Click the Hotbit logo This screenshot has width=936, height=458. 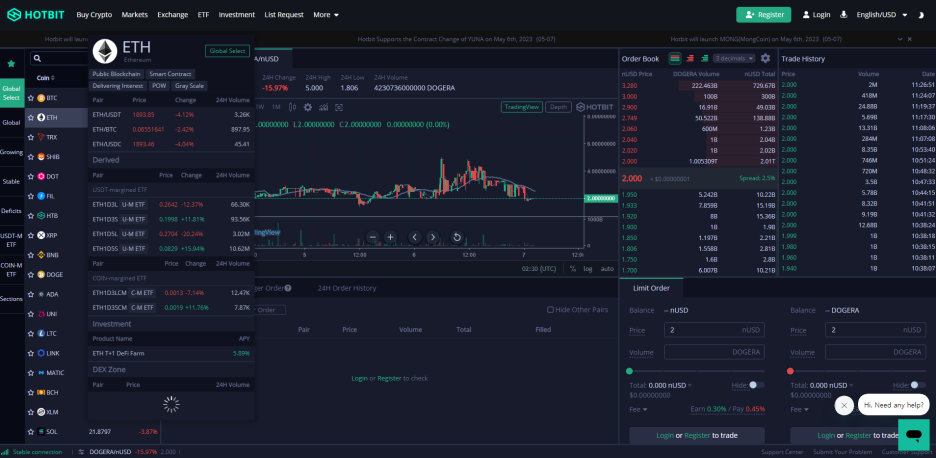click(35, 15)
